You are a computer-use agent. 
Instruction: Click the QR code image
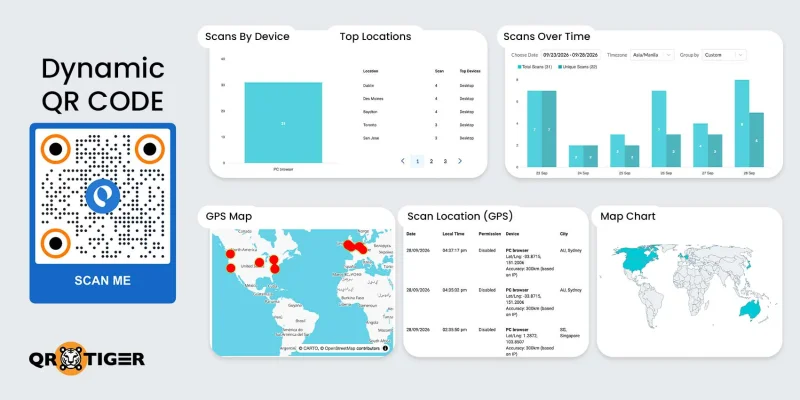point(103,196)
